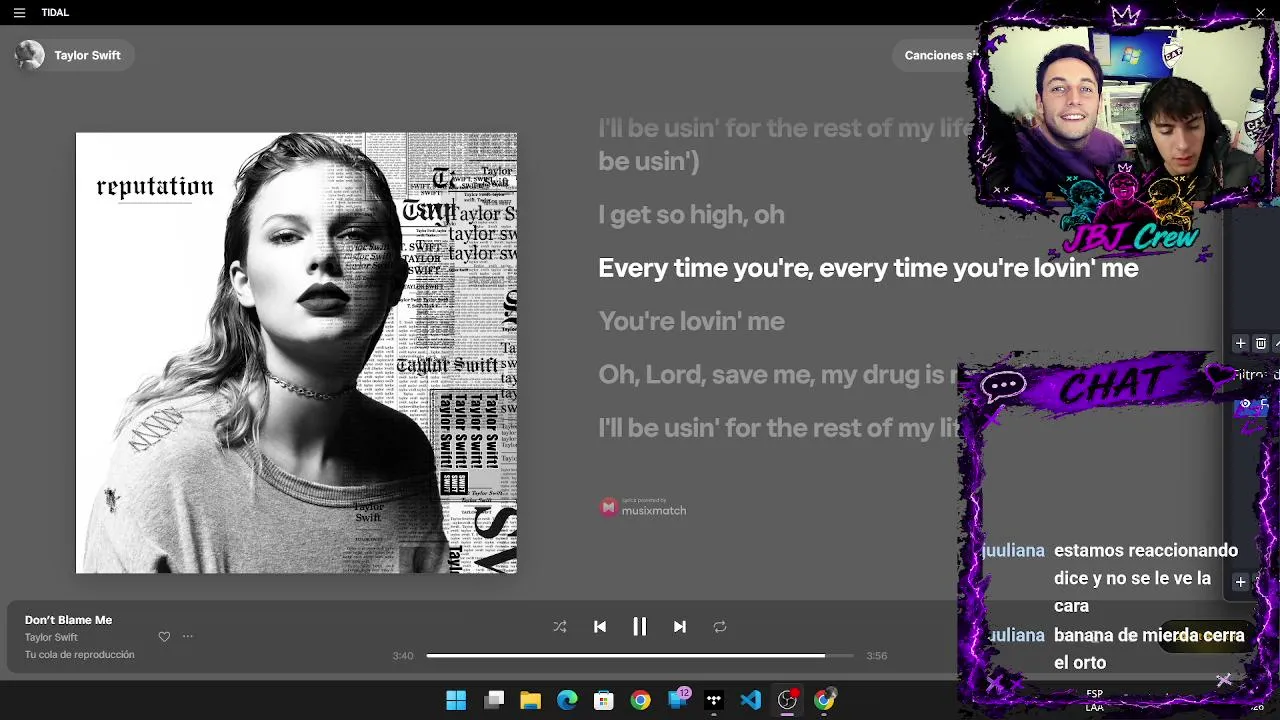Open Taylor Swift artist chip label
Viewport: 1280px width, 720px height.
tap(87, 55)
